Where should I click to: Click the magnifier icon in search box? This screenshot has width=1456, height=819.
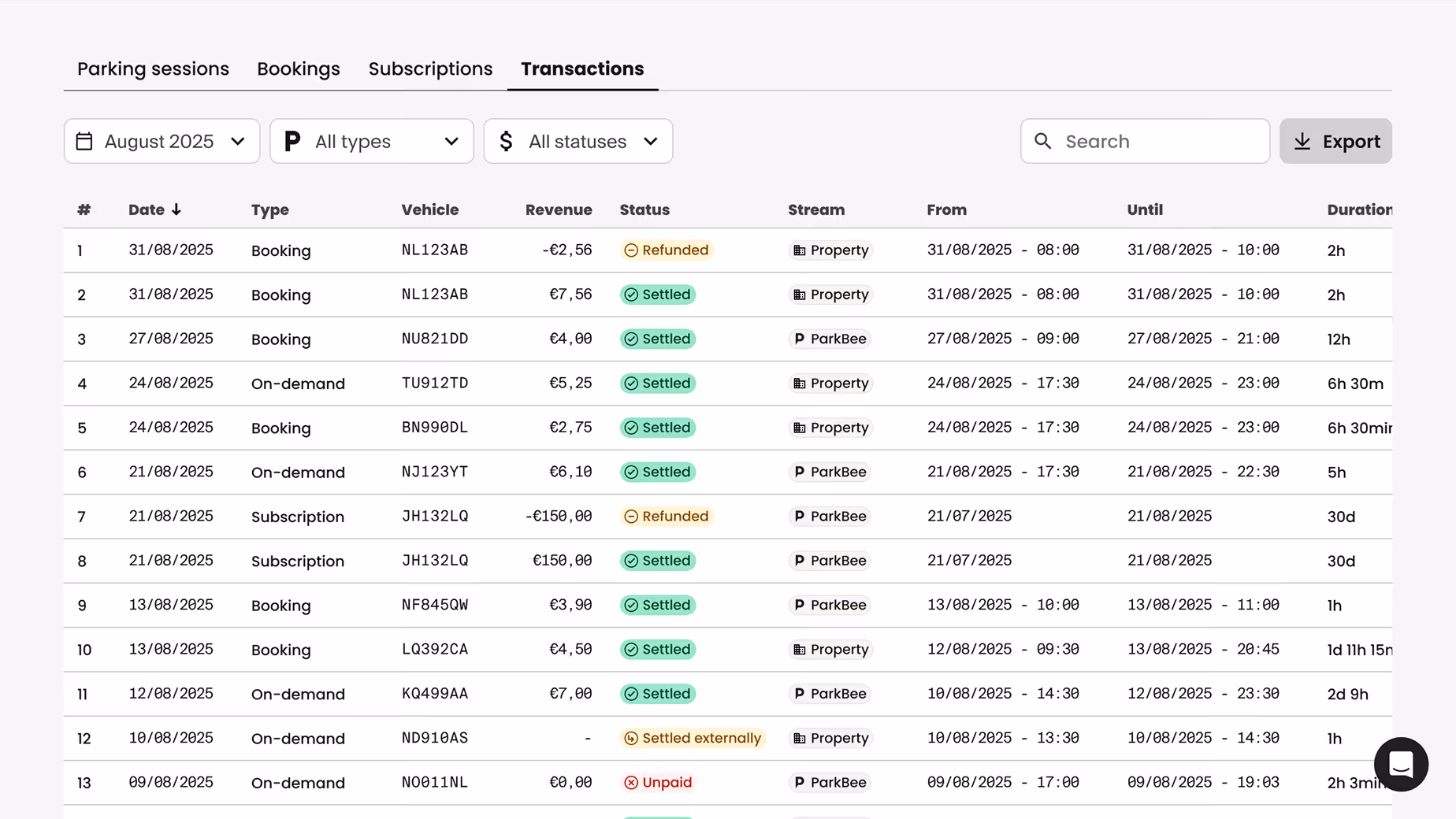pos(1042,141)
